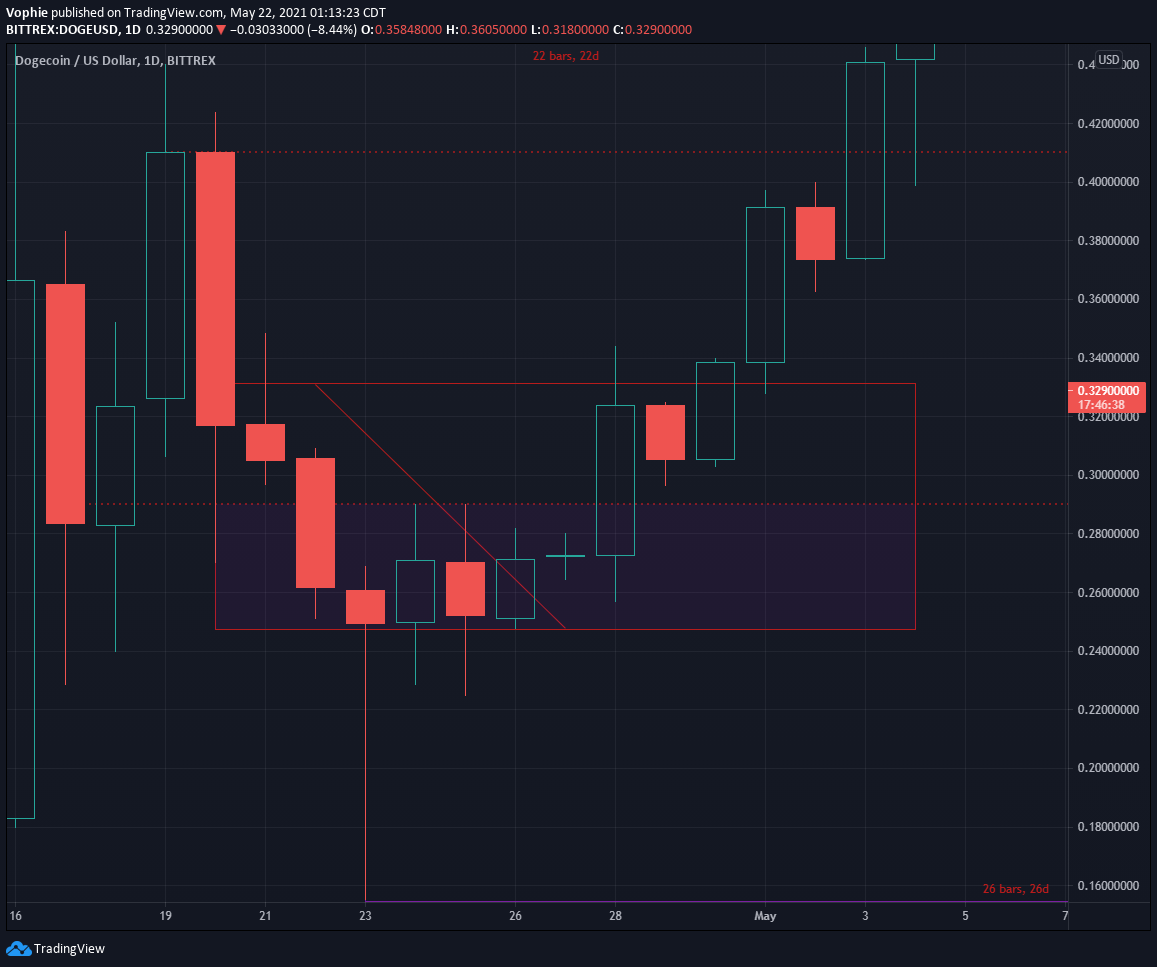The width and height of the screenshot is (1157, 967).
Task: Click the 0.34000000 price axis label
Action: [x=1108, y=358]
